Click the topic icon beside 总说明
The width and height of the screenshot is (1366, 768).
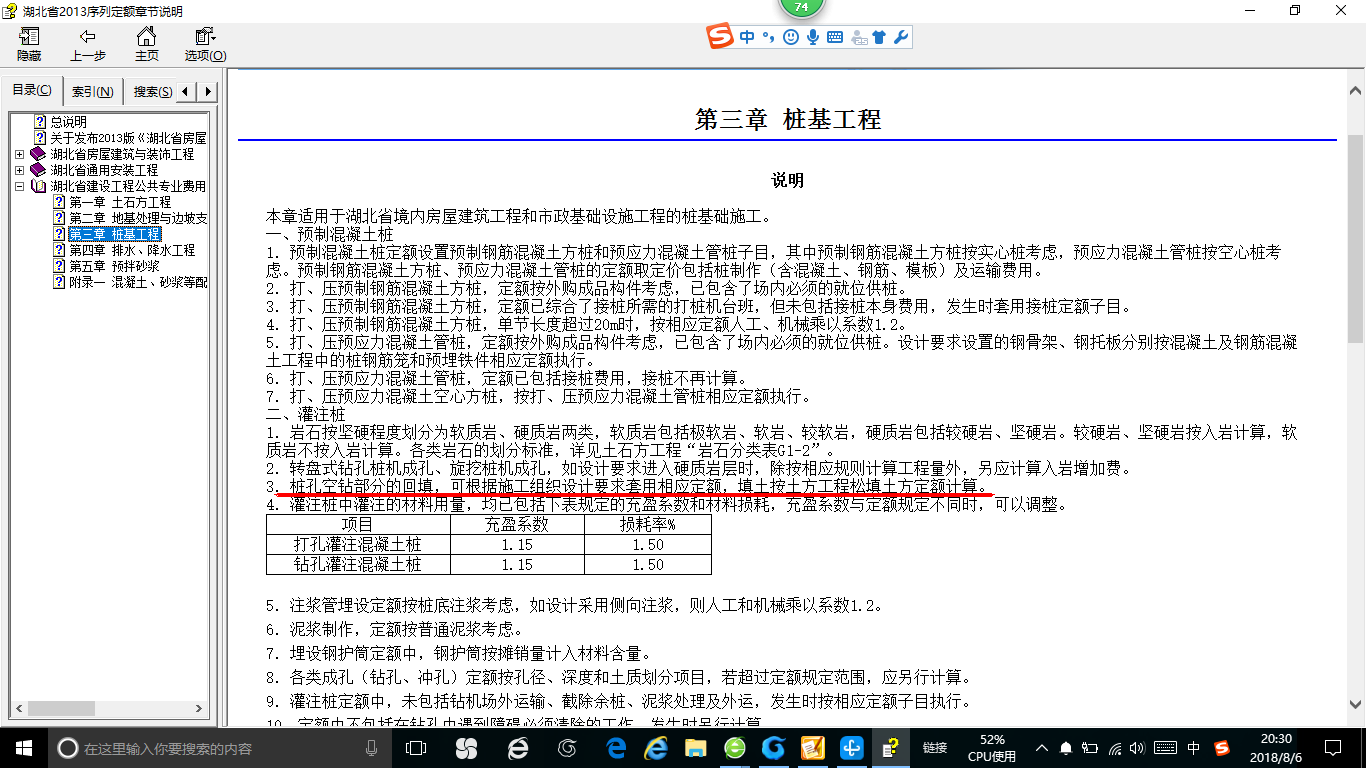(x=40, y=122)
